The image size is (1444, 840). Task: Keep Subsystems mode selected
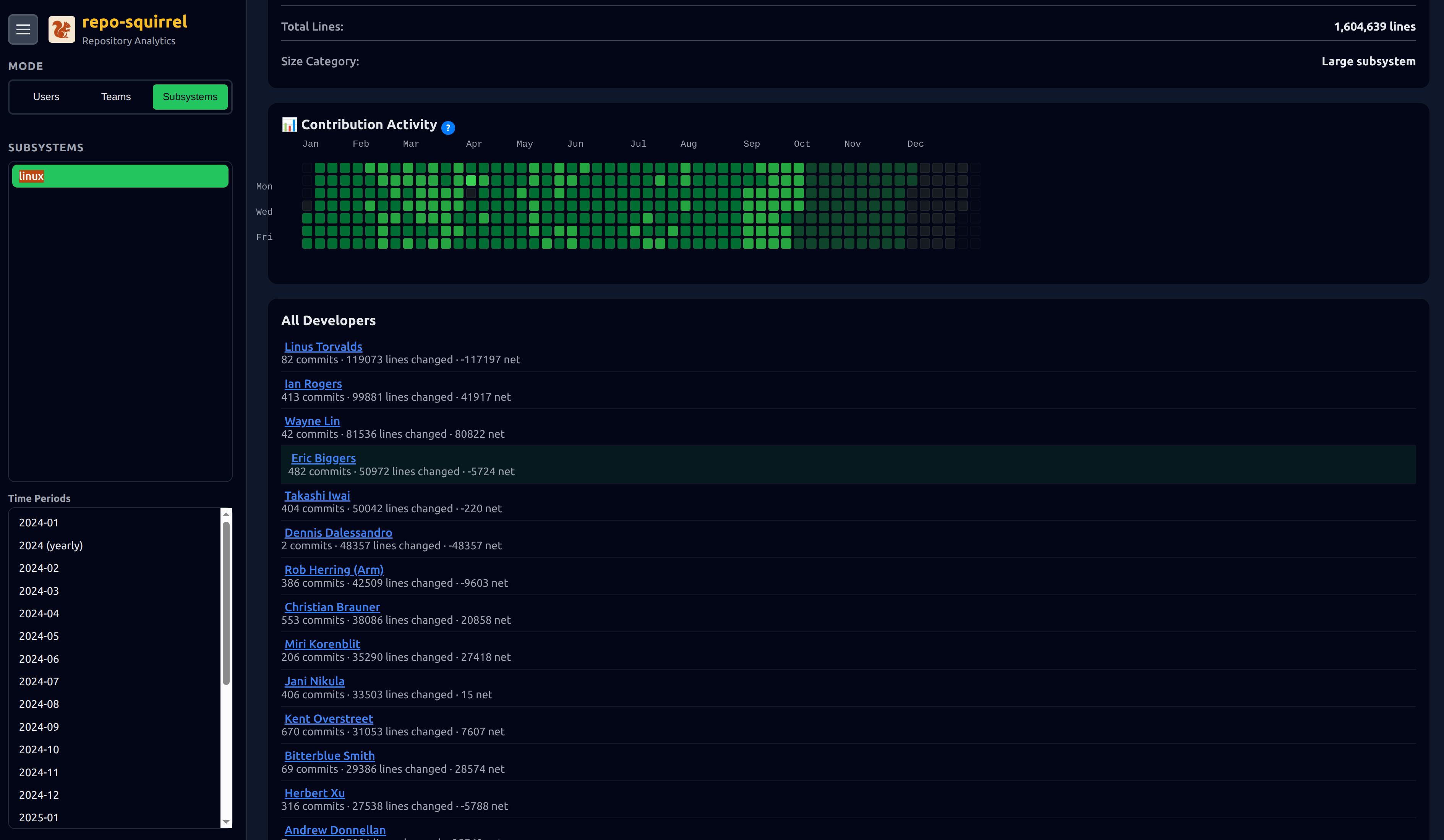tap(190, 97)
